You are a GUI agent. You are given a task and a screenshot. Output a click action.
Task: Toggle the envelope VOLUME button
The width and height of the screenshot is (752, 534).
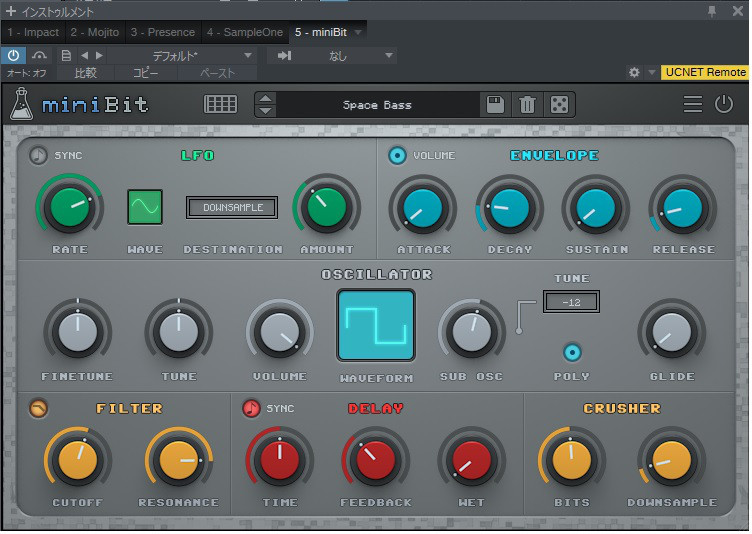tap(397, 155)
